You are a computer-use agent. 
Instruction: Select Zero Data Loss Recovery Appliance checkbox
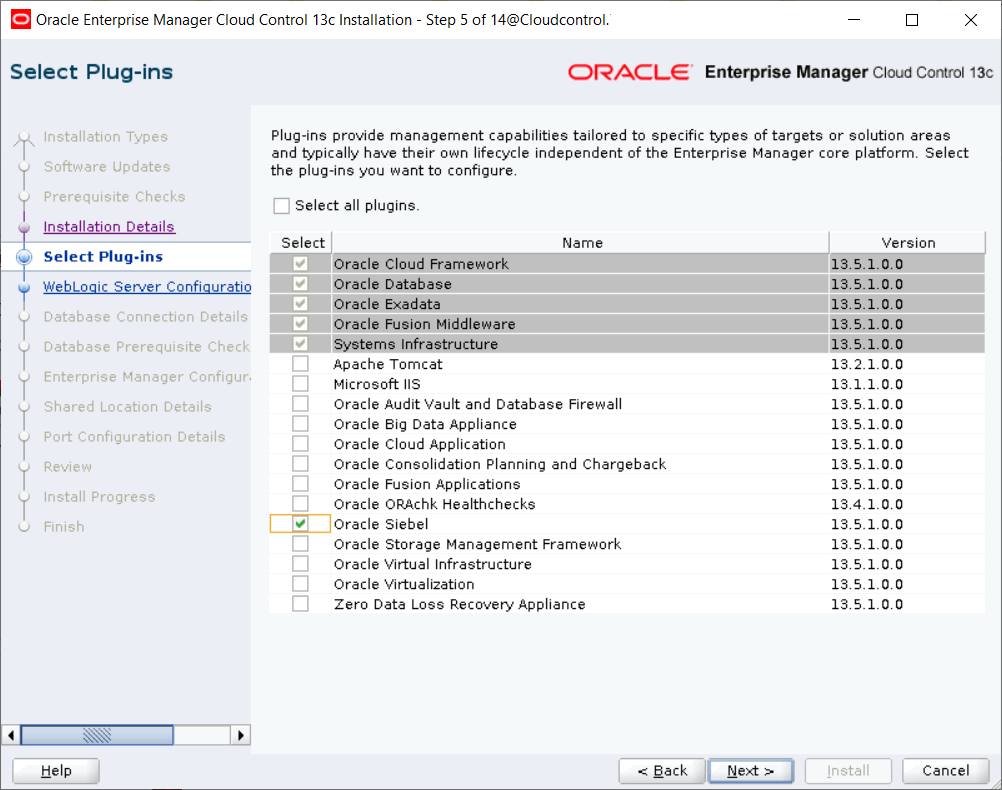pos(300,604)
